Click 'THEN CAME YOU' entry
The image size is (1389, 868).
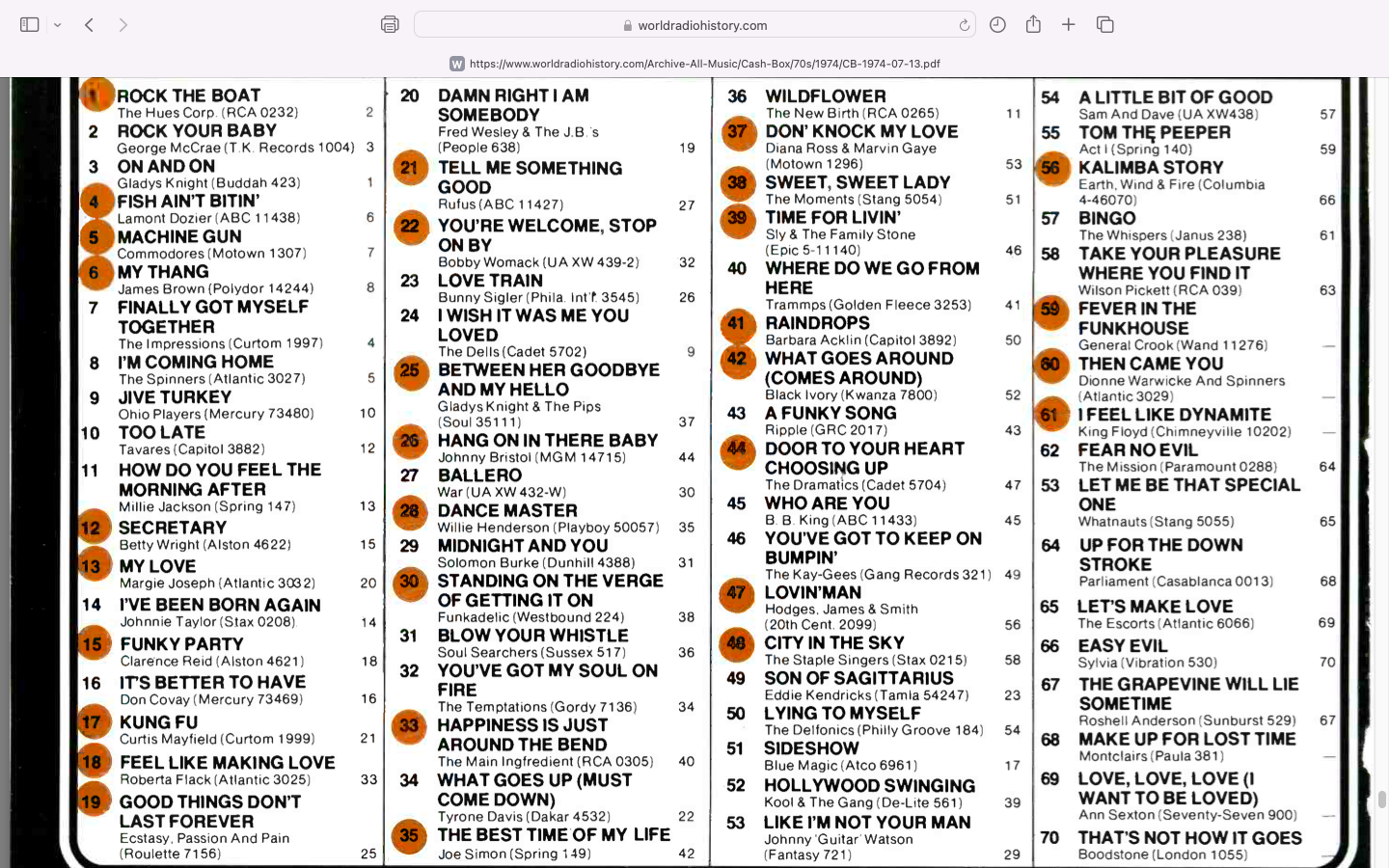pyautogui.click(x=1151, y=364)
